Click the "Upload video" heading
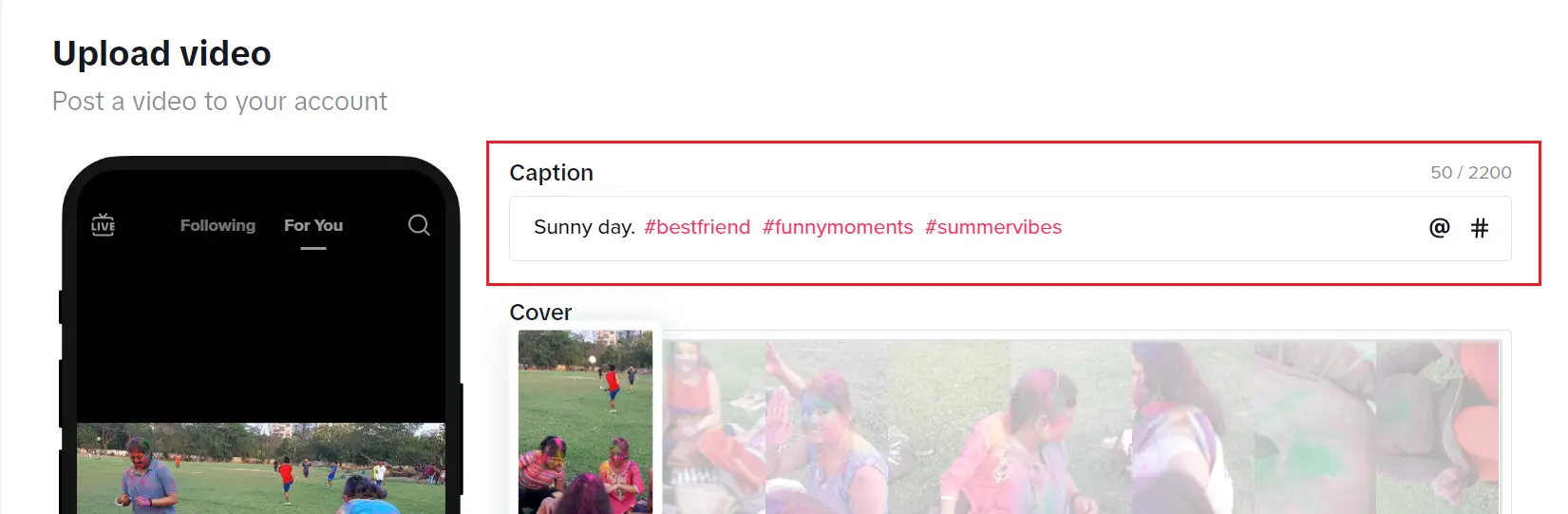This screenshot has width=1568, height=514. click(161, 54)
